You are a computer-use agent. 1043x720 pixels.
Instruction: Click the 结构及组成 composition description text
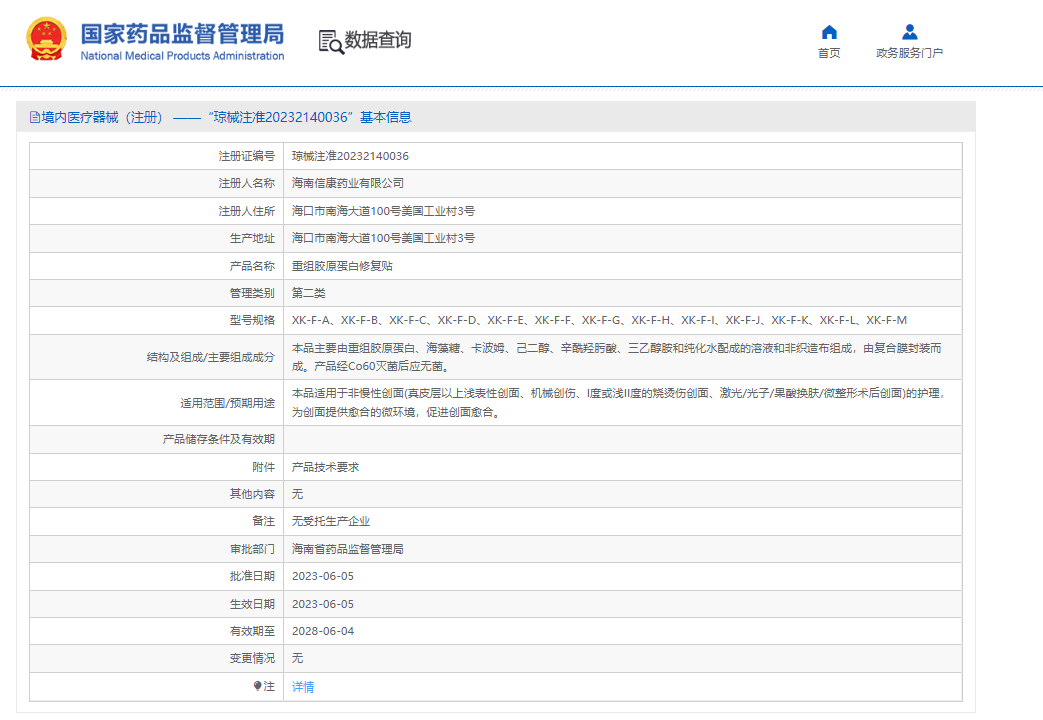617,357
